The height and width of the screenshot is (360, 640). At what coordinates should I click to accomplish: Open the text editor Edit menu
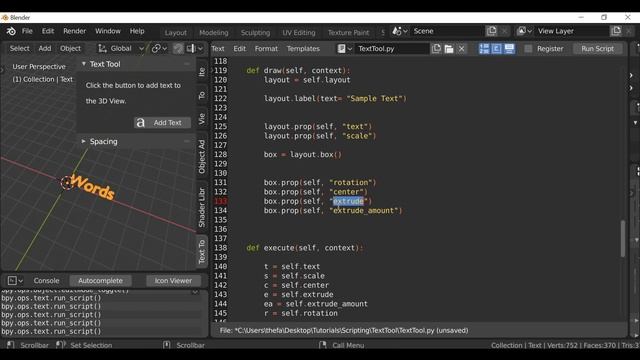tap(240, 49)
